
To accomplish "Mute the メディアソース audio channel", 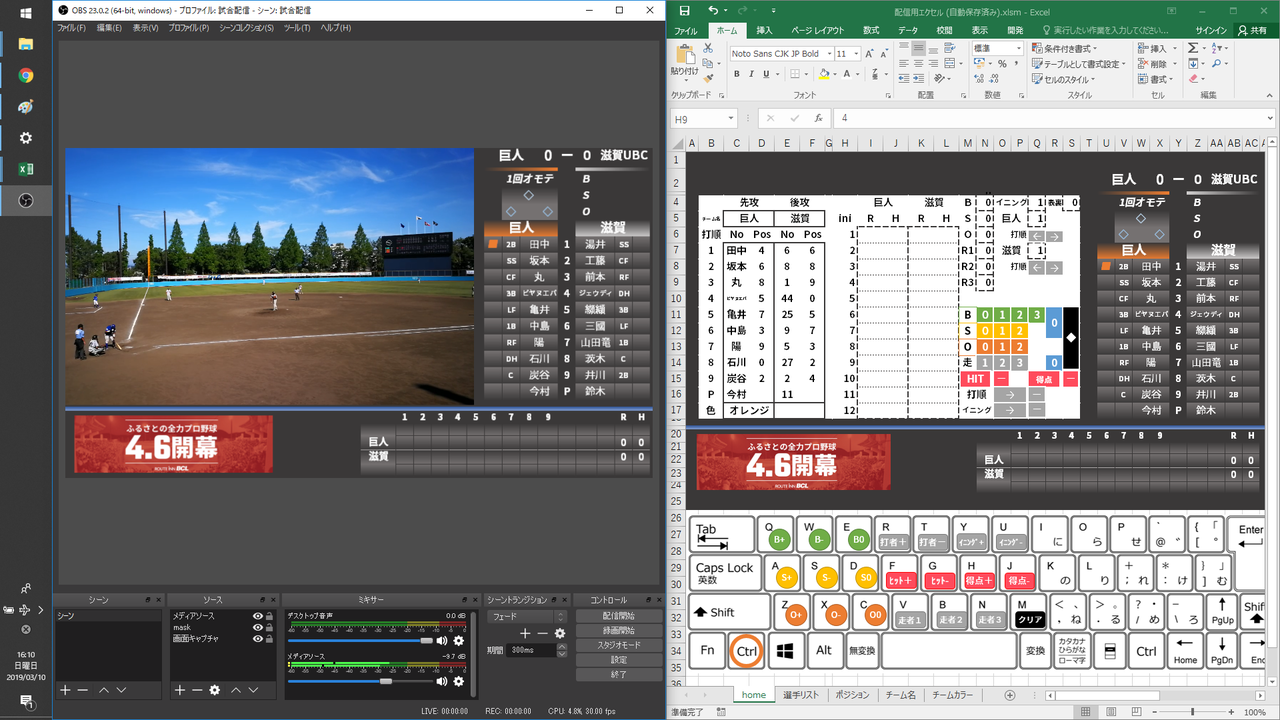I will (442, 680).
